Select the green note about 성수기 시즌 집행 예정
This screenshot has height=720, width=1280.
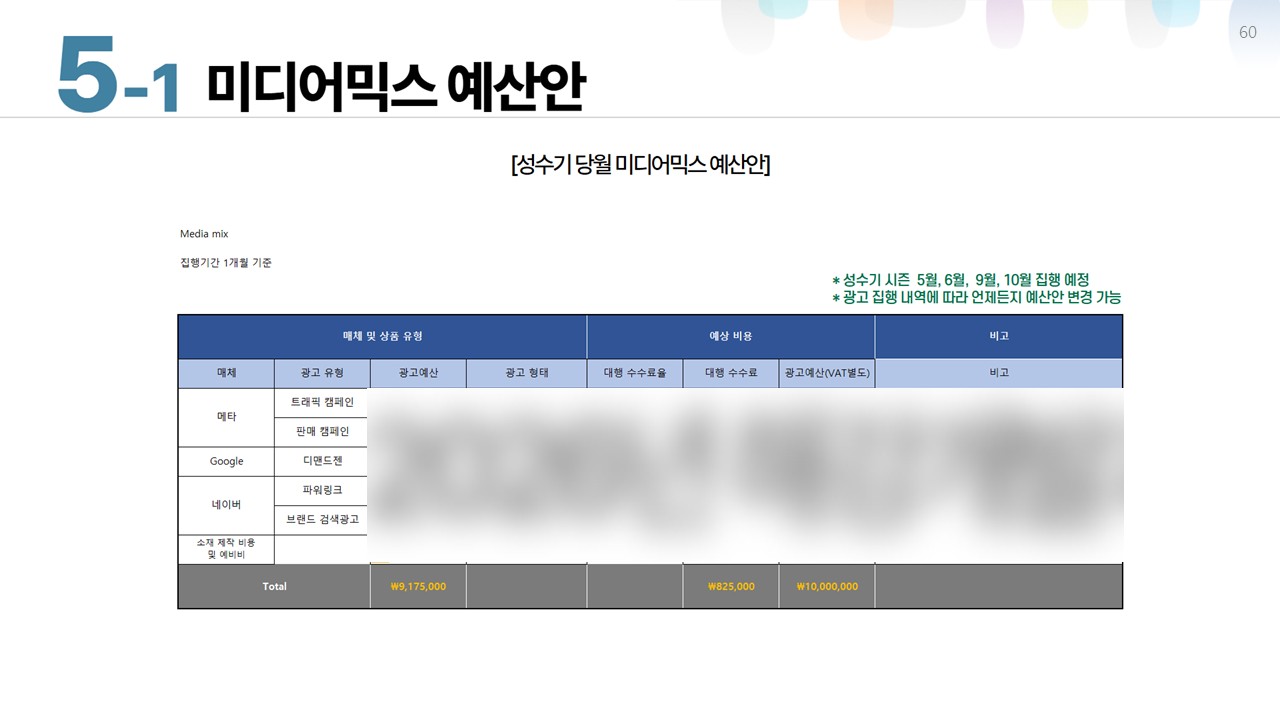pyautogui.click(x=960, y=280)
